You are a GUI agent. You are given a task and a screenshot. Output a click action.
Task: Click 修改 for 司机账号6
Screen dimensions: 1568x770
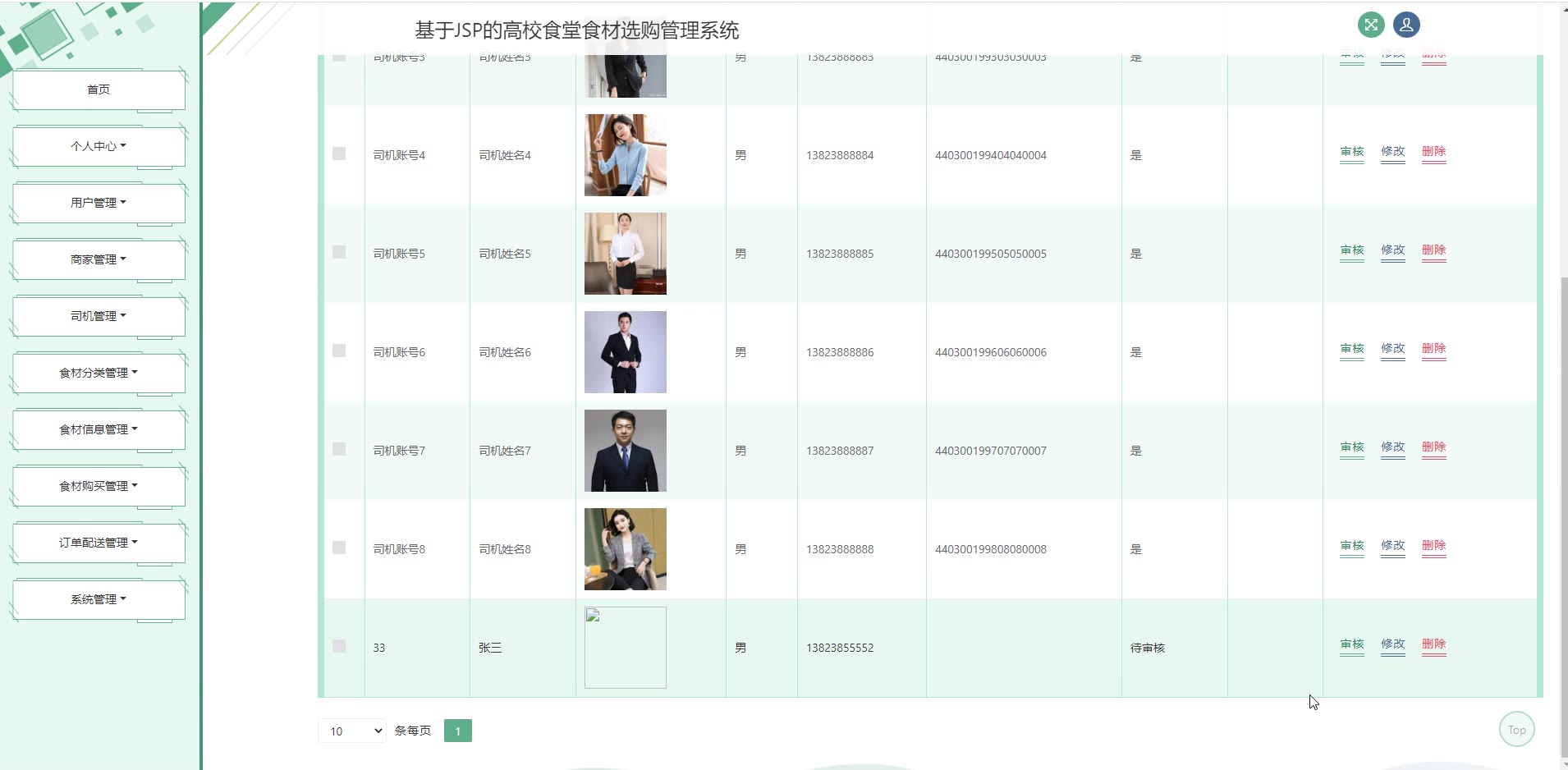pos(1393,349)
